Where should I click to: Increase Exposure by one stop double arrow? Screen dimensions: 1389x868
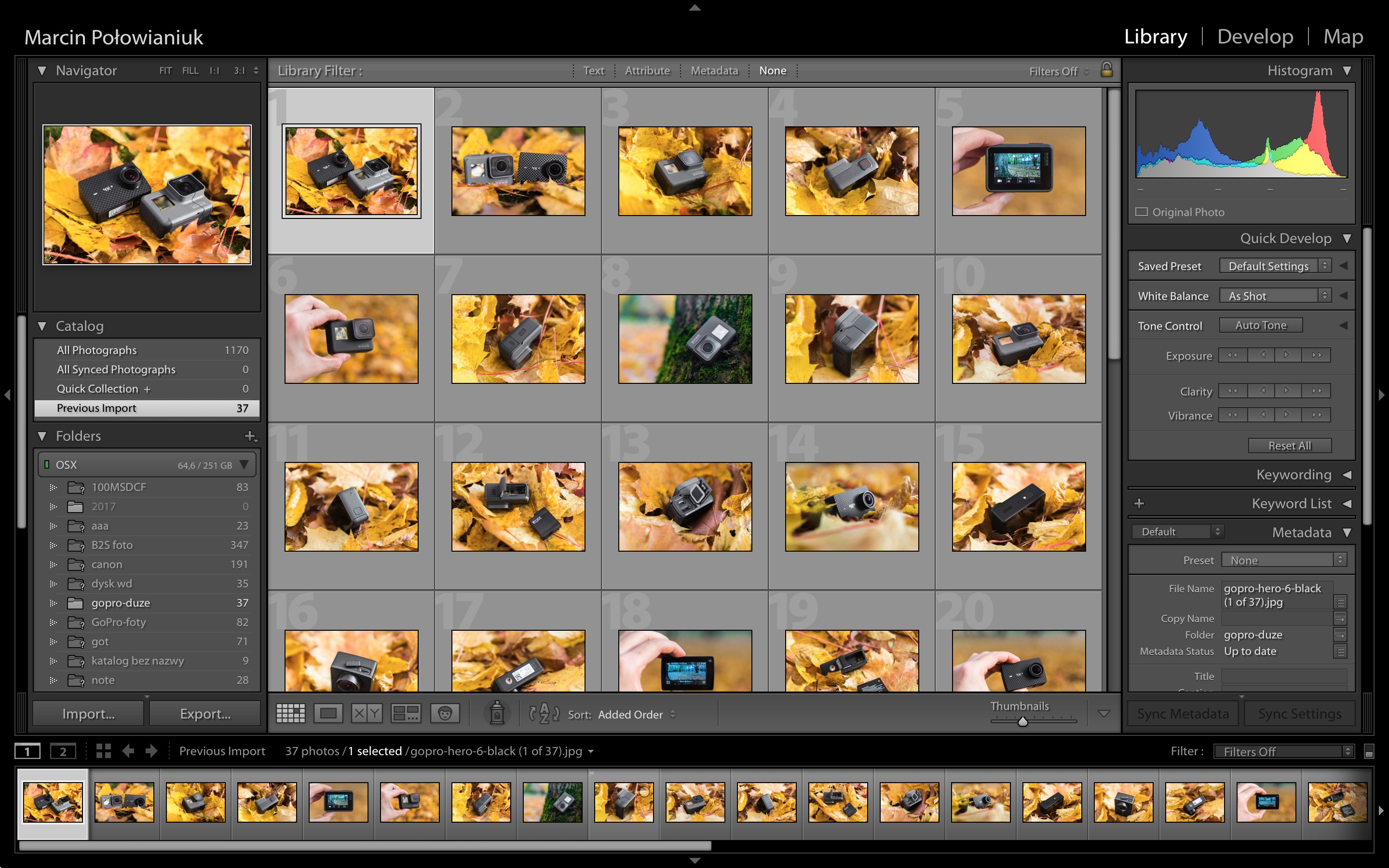point(1316,355)
